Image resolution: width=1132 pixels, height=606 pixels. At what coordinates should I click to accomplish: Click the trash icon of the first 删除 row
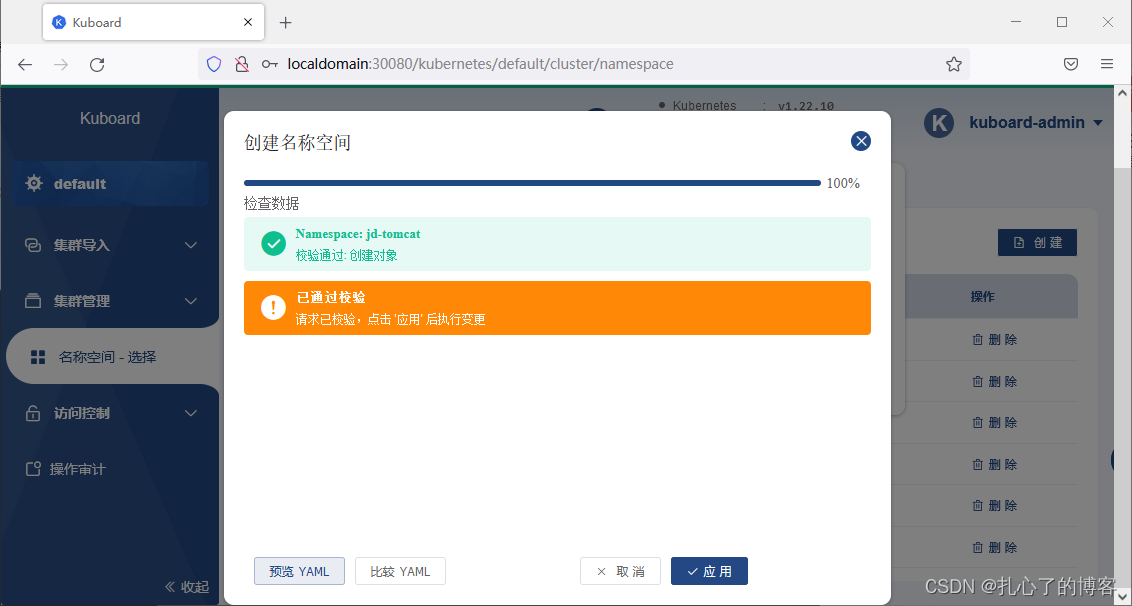[x=977, y=339]
